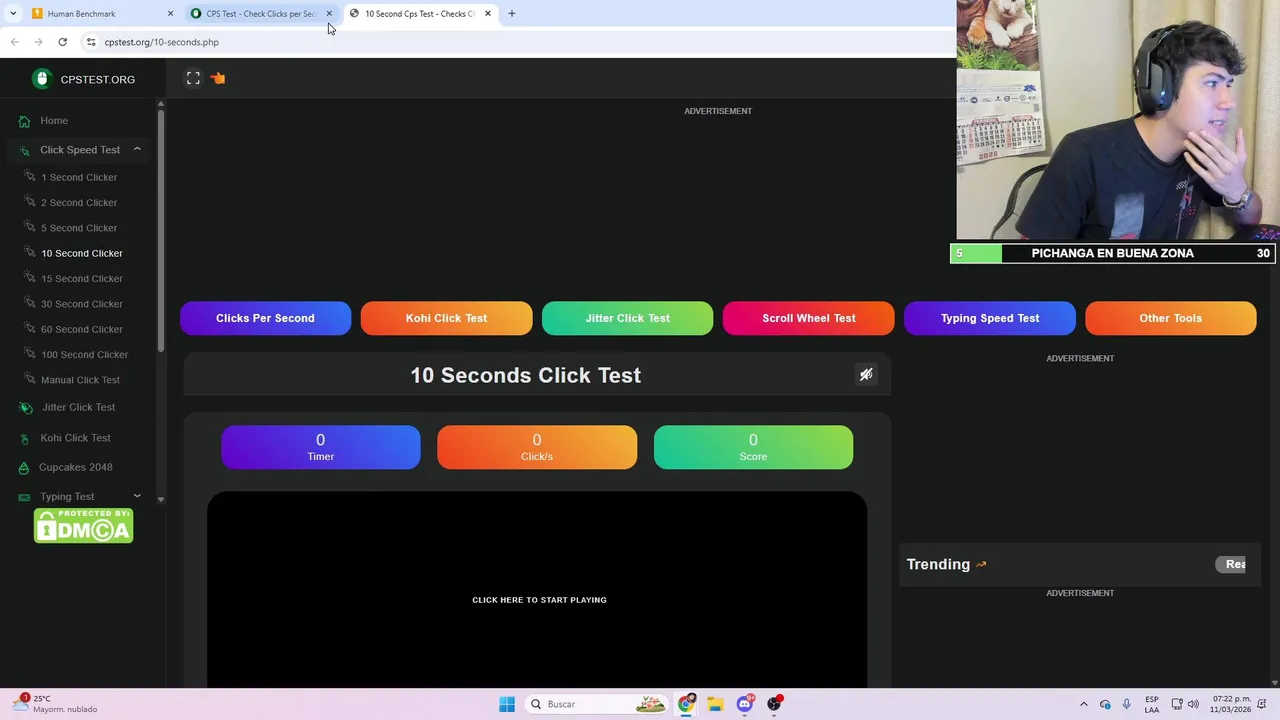Viewport: 1280px width, 720px height.
Task: Toggle the sound mute icon
Action: tap(866, 374)
